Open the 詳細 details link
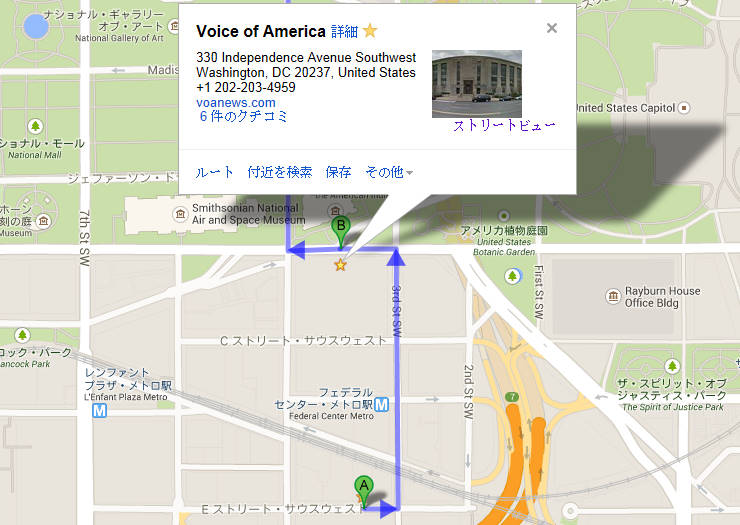The height and width of the screenshot is (525, 740). click(344, 32)
